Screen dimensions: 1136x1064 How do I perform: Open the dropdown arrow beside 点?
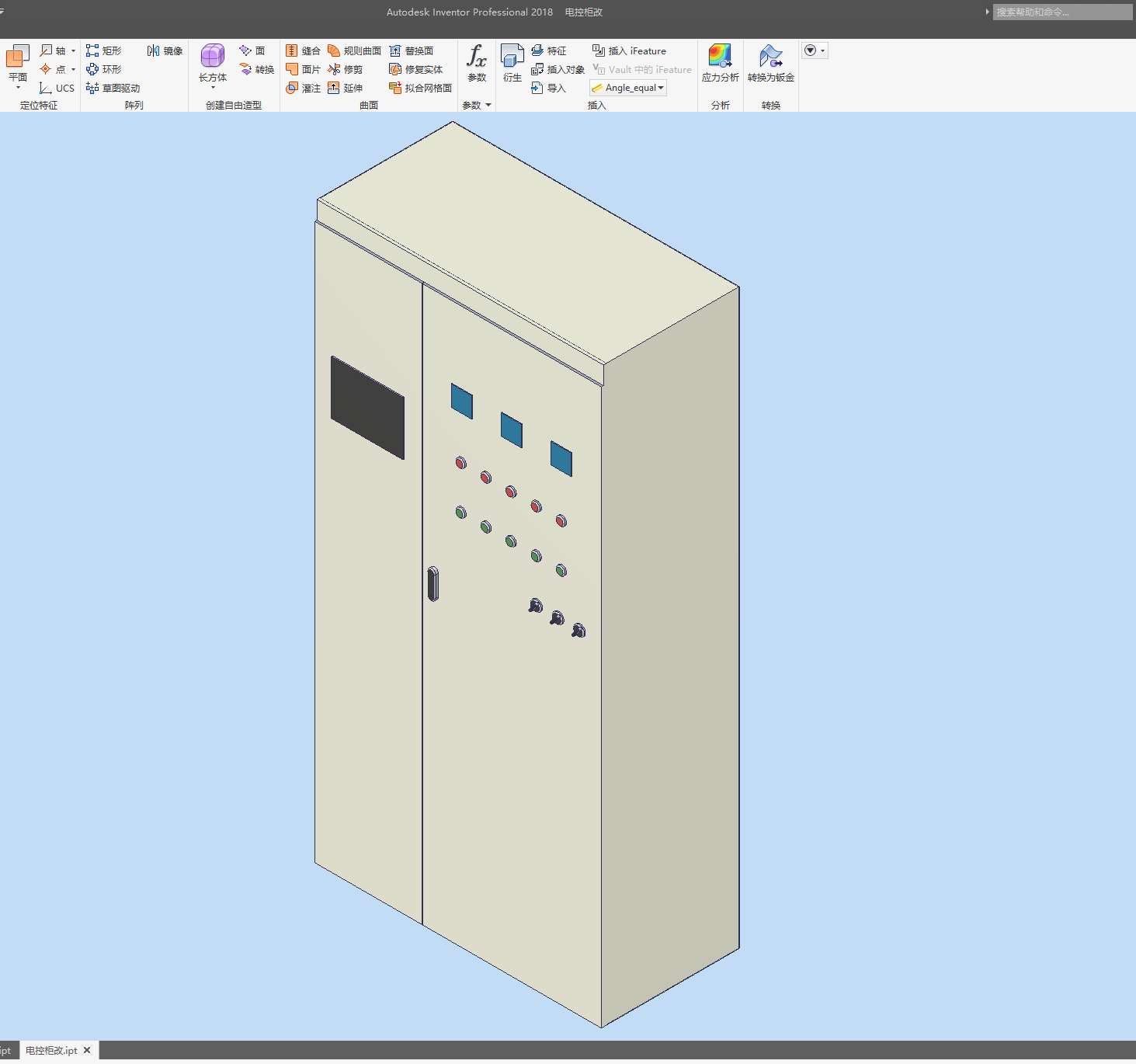[74, 69]
